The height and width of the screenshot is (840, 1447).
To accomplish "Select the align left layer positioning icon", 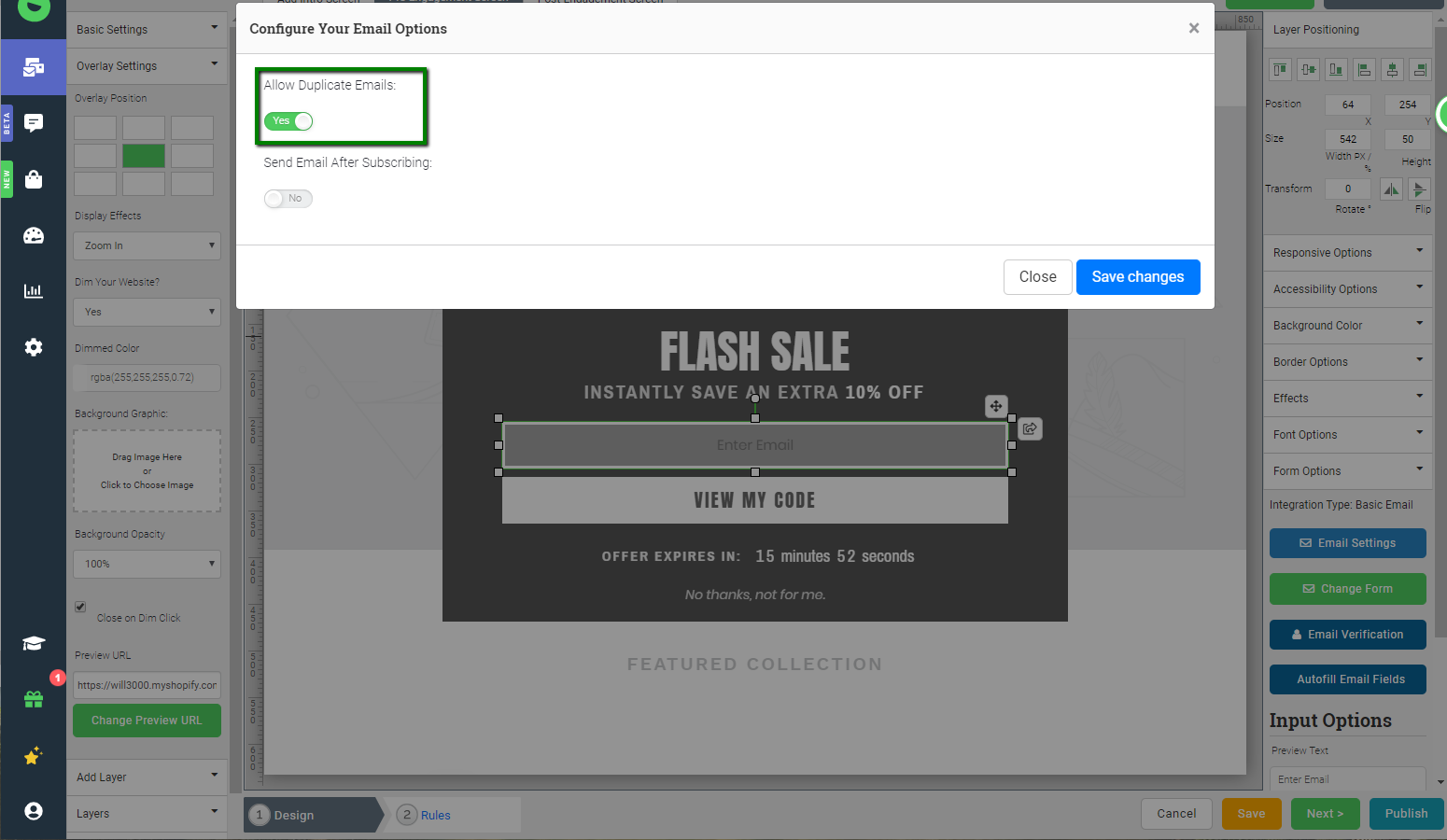I will [1364, 69].
